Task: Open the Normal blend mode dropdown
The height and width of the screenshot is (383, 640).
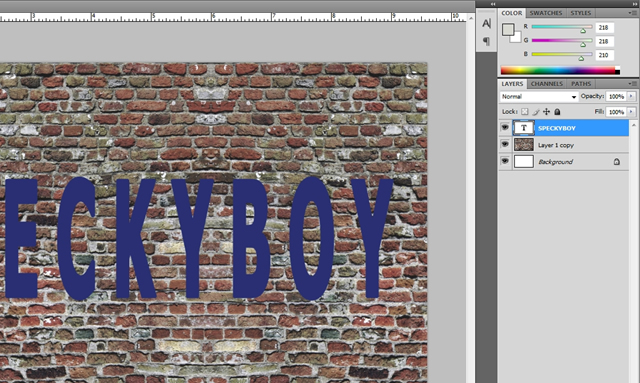Action: tap(539, 97)
